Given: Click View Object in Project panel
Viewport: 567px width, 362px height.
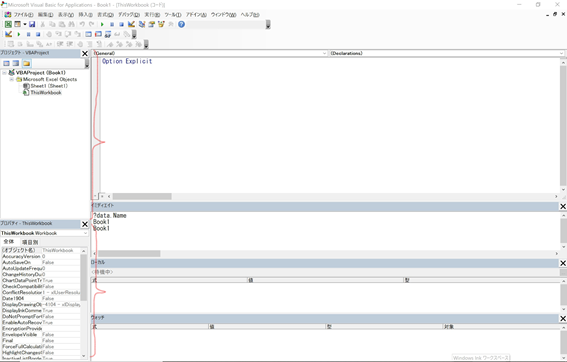Looking at the screenshot, I should 16,63.
